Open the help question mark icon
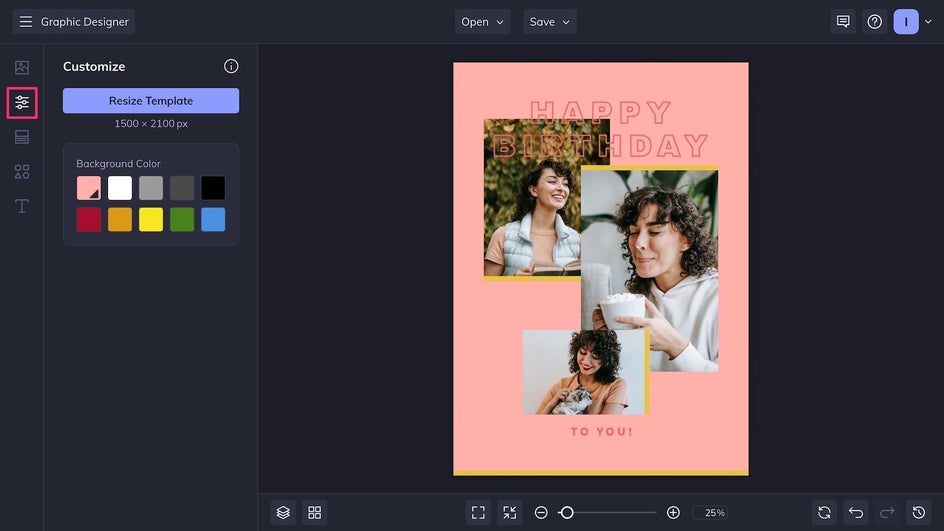 point(874,22)
